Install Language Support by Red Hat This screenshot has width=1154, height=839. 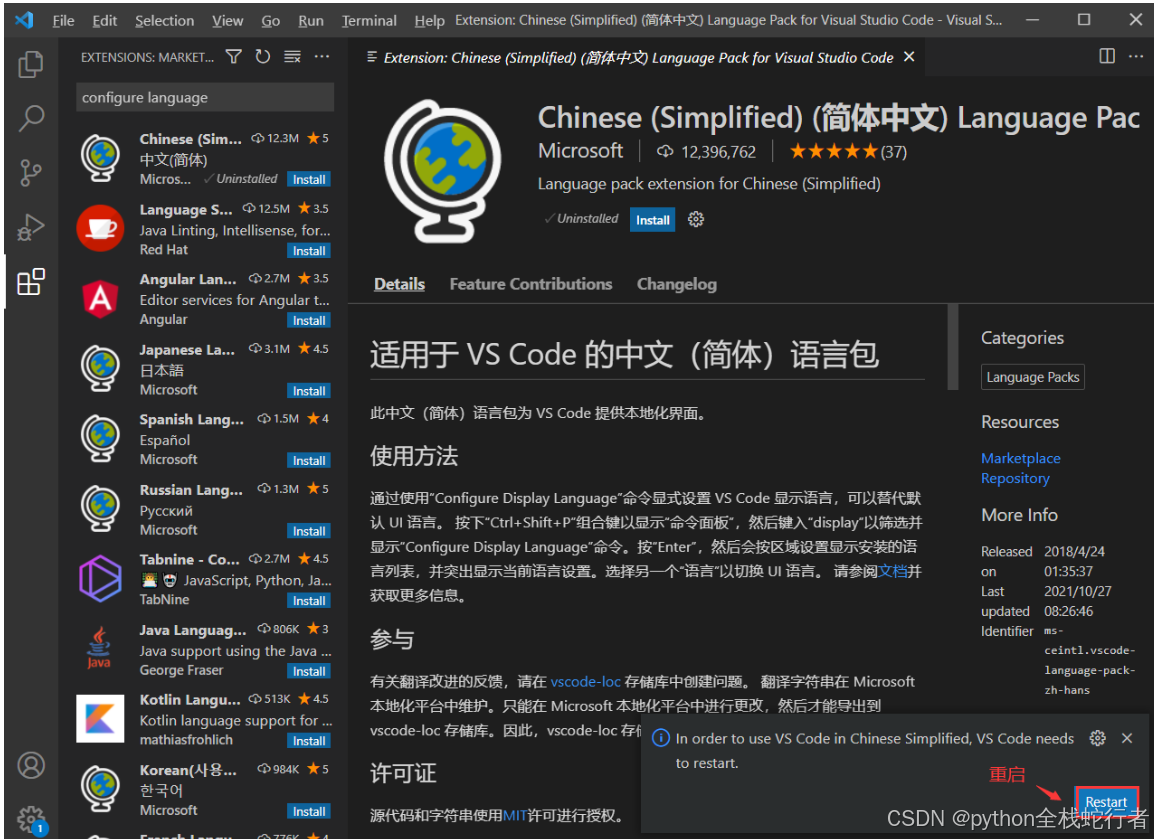tap(308, 251)
